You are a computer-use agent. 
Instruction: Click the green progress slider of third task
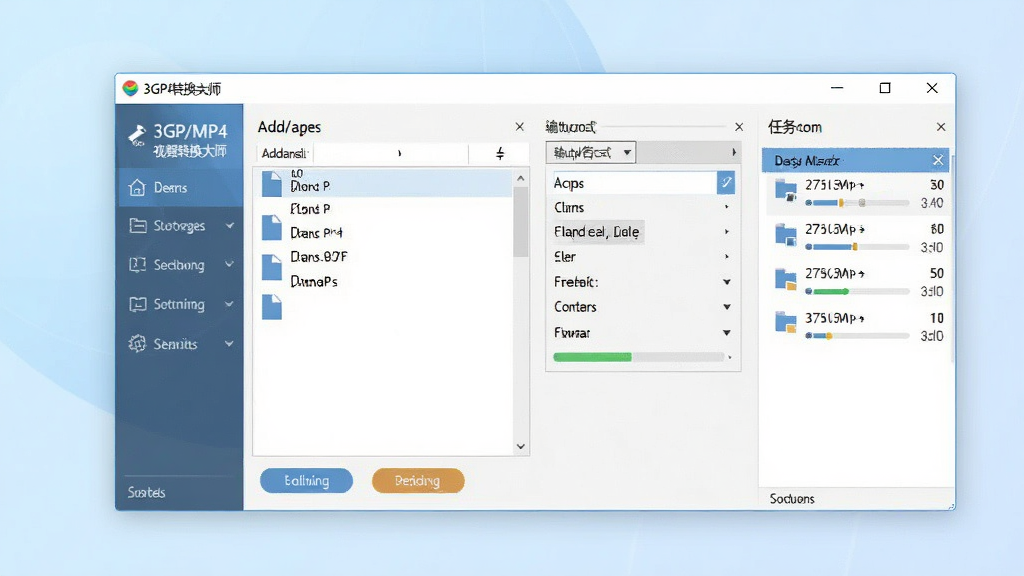857,291
